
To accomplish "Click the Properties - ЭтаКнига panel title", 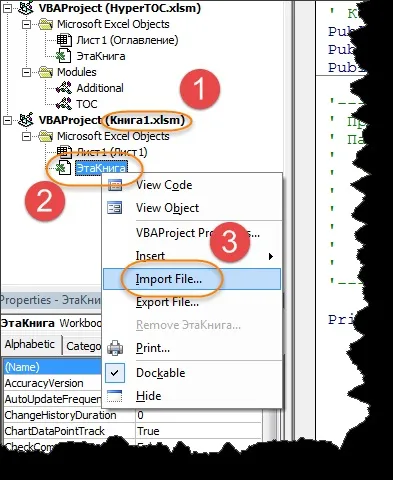I will (x=50, y=300).
